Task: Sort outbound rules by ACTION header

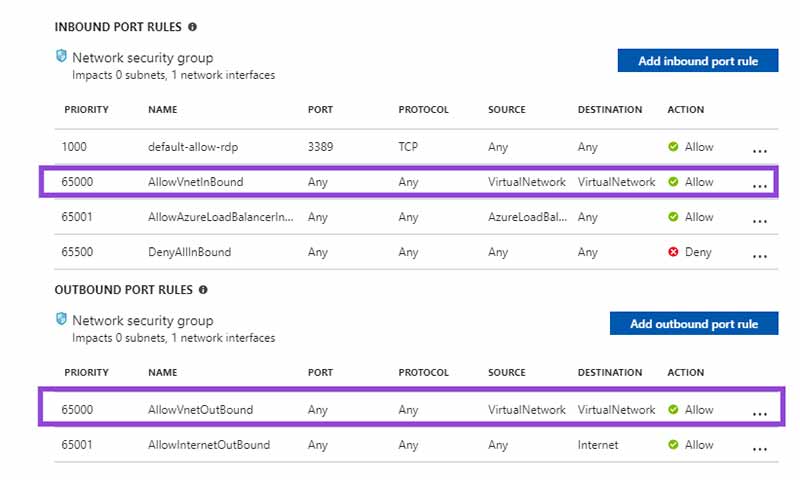Action: pyautogui.click(x=685, y=372)
